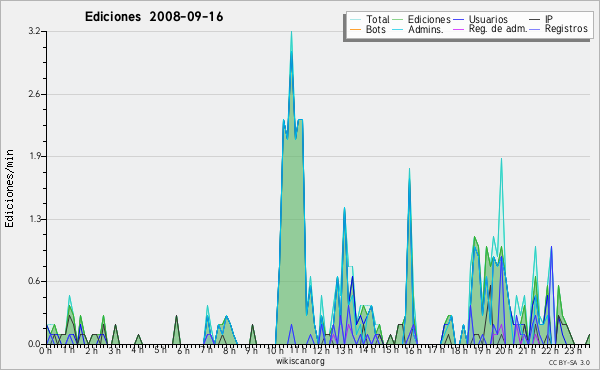Click the green Ediciones legend line swatch
This screenshot has width=600, height=370.
coord(398,19)
